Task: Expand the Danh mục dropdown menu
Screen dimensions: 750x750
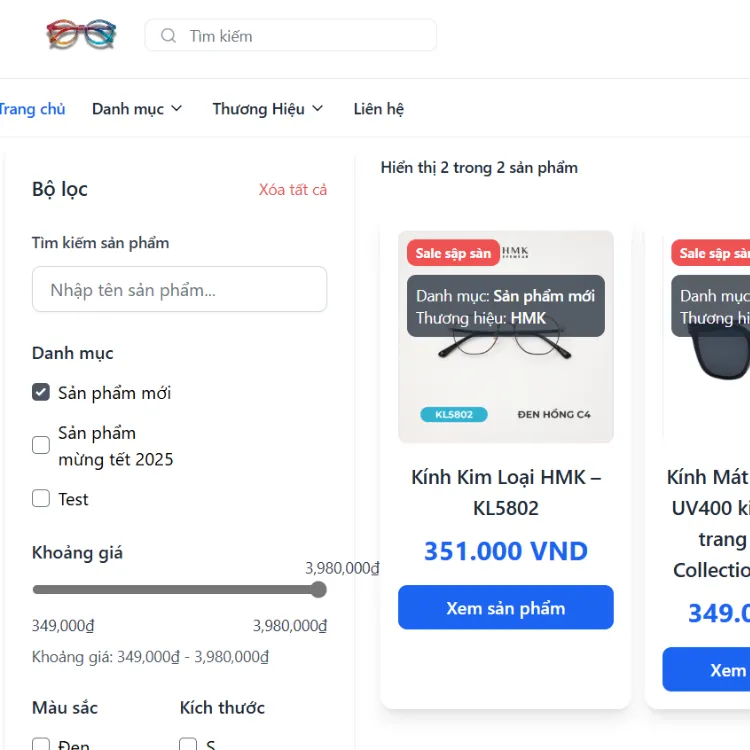Action: point(137,109)
